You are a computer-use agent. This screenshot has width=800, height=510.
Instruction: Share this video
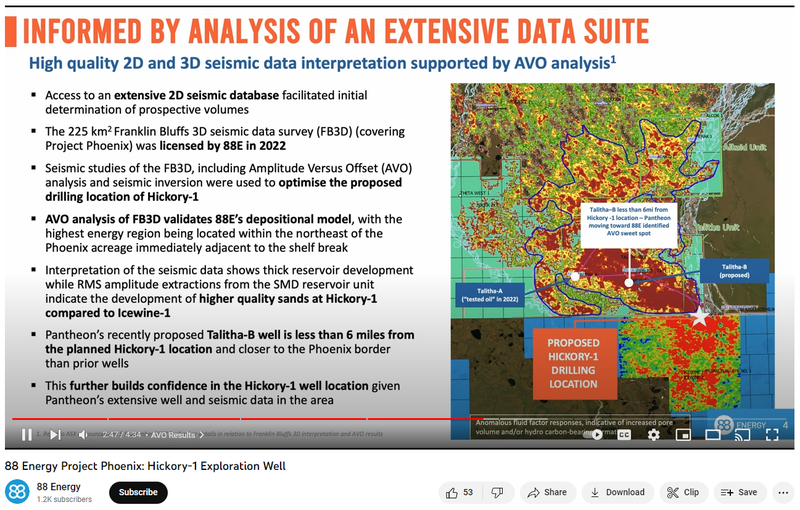pos(547,493)
